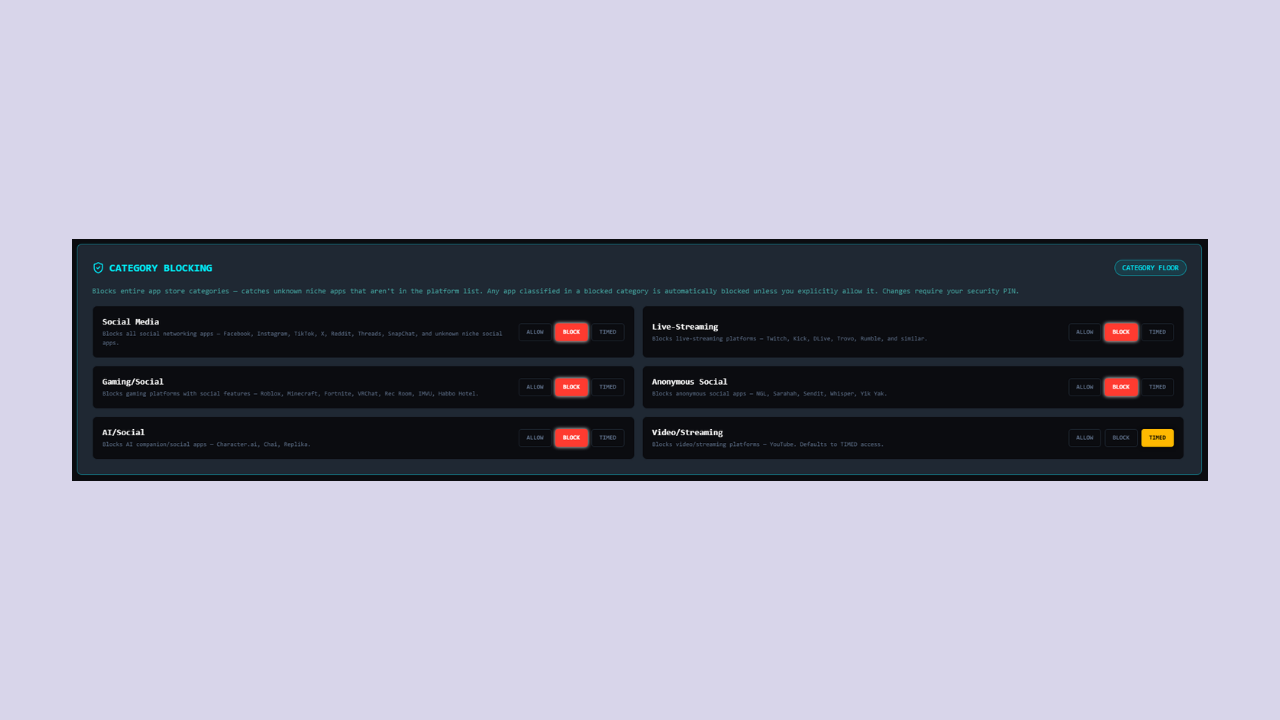Click the security PIN explanation paragraph
The height and width of the screenshot is (720, 1280).
[556, 291]
